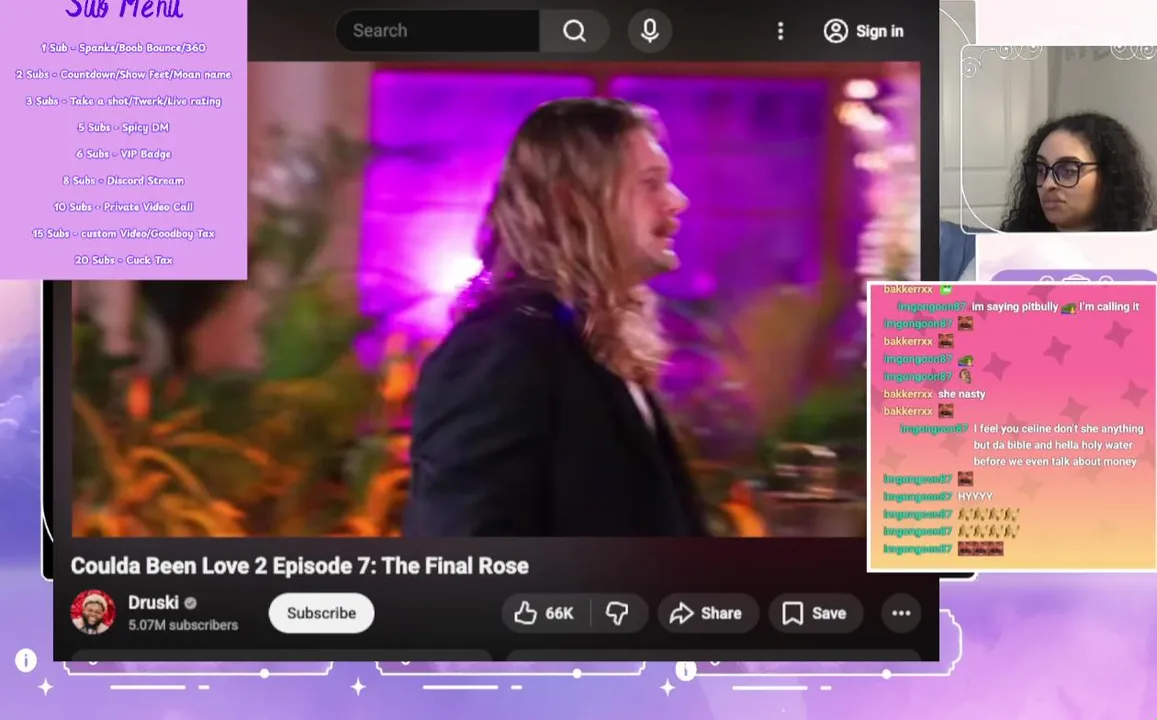Screen dimensions: 1157x720
Task: Open more actions ellipsis beside Save
Action: pyautogui.click(x=901, y=613)
